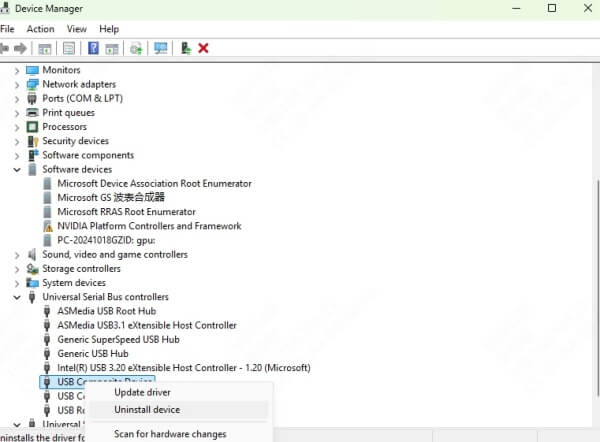Click the vertical scrollbar thumb
Screen dimensions: 600x442
click(598, 288)
